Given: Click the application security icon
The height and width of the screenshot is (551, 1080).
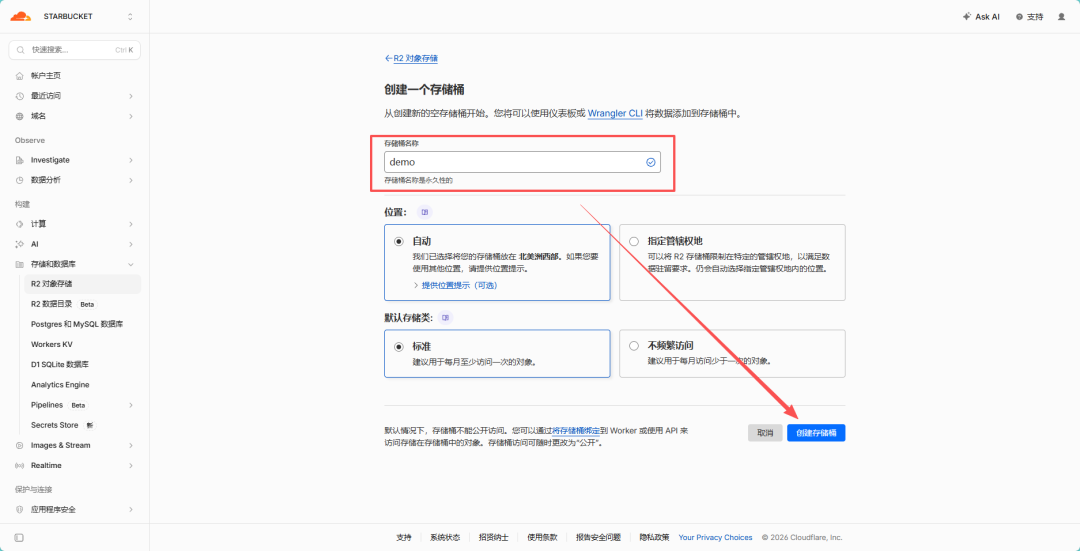Looking at the screenshot, I should [x=19, y=510].
